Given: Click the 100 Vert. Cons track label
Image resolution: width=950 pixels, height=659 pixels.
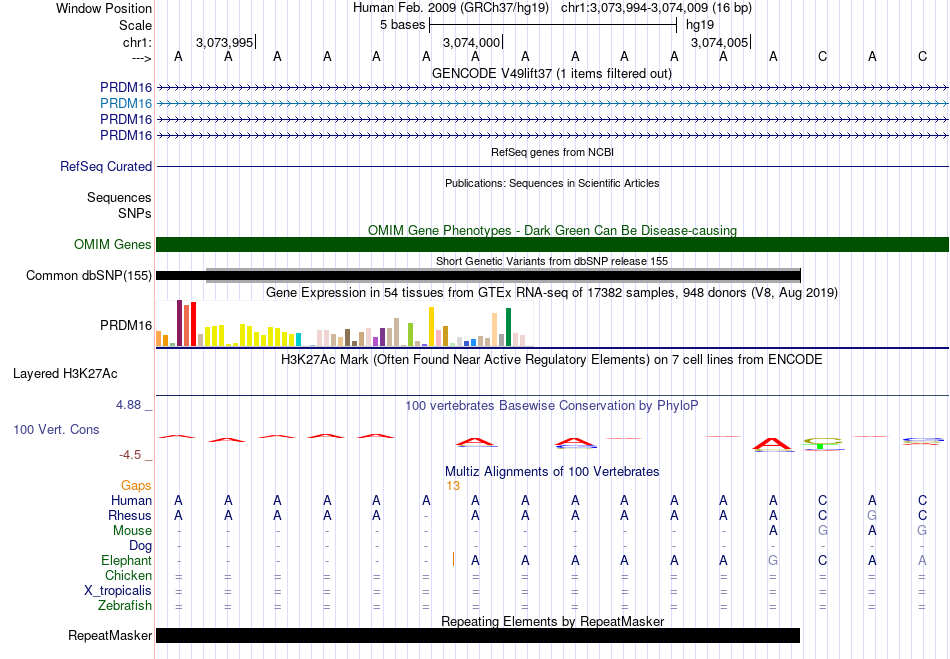Looking at the screenshot, I should tap(56, 429).
